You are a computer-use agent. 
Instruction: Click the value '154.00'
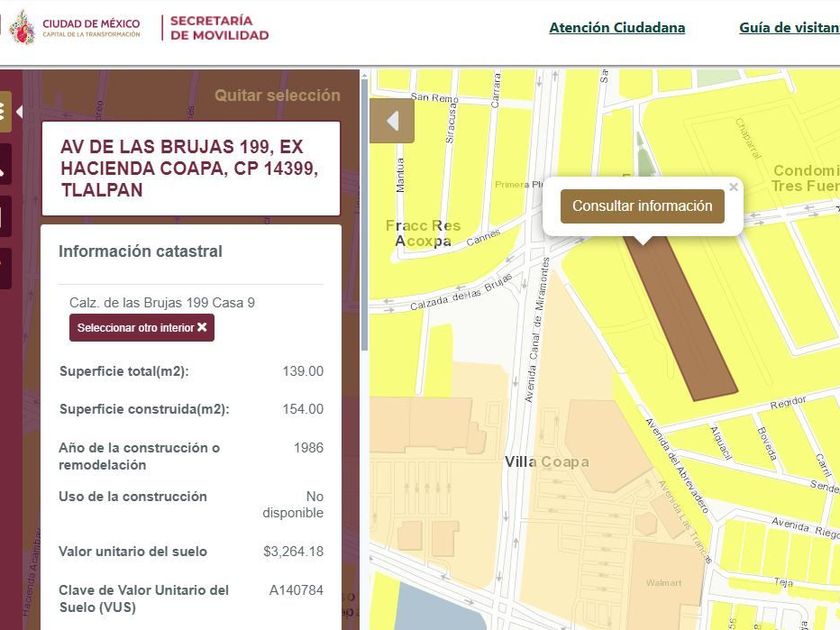303,409
